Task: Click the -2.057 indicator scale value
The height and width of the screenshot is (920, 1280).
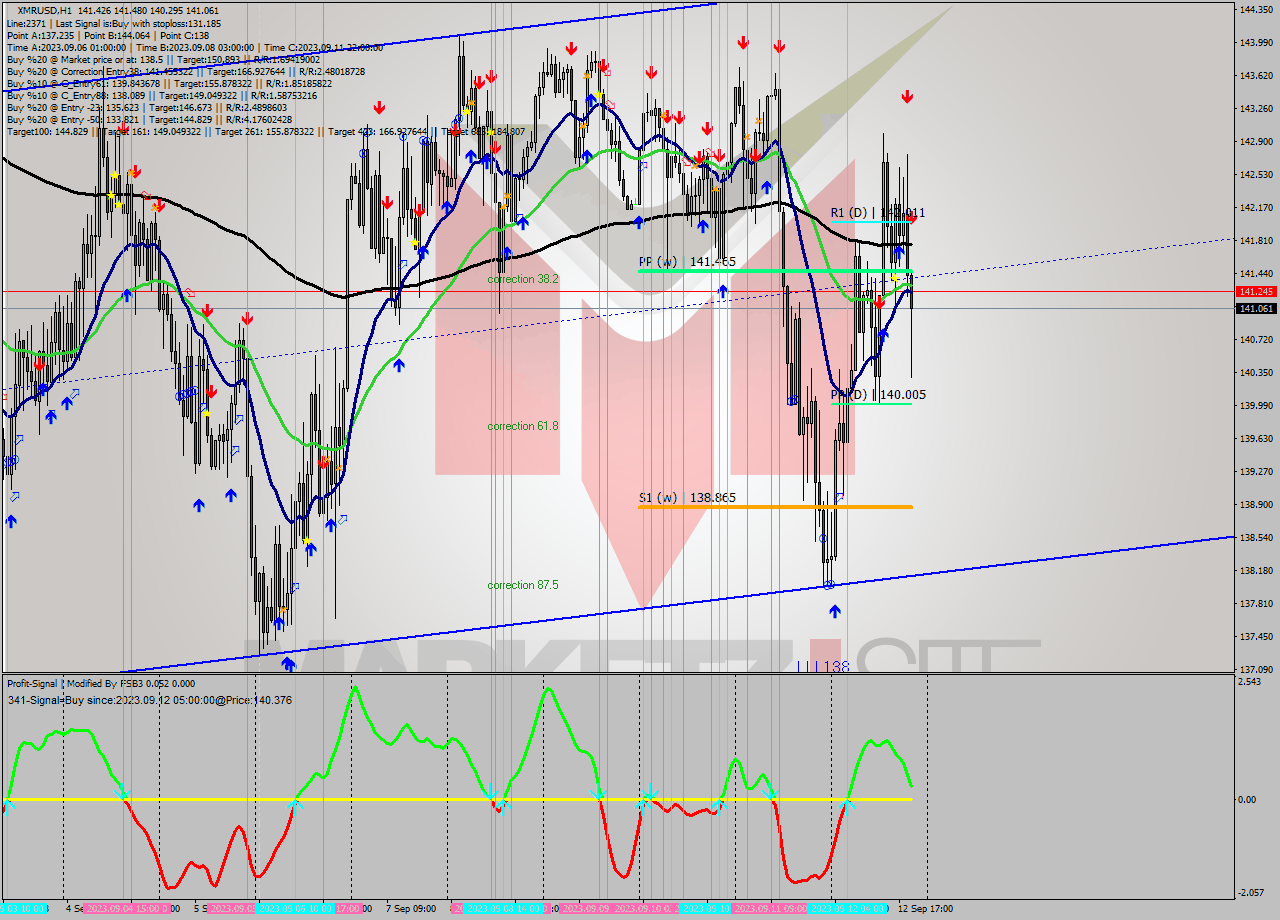Action: pyautogui.click(x=1251, y=893)
